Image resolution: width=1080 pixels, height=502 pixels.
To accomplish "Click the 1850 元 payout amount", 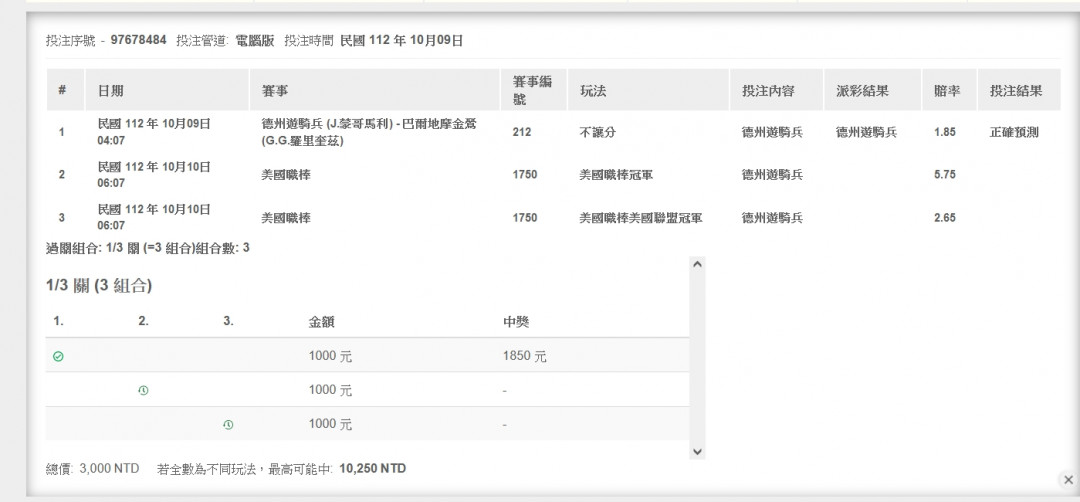I will (x=525, y=357).
